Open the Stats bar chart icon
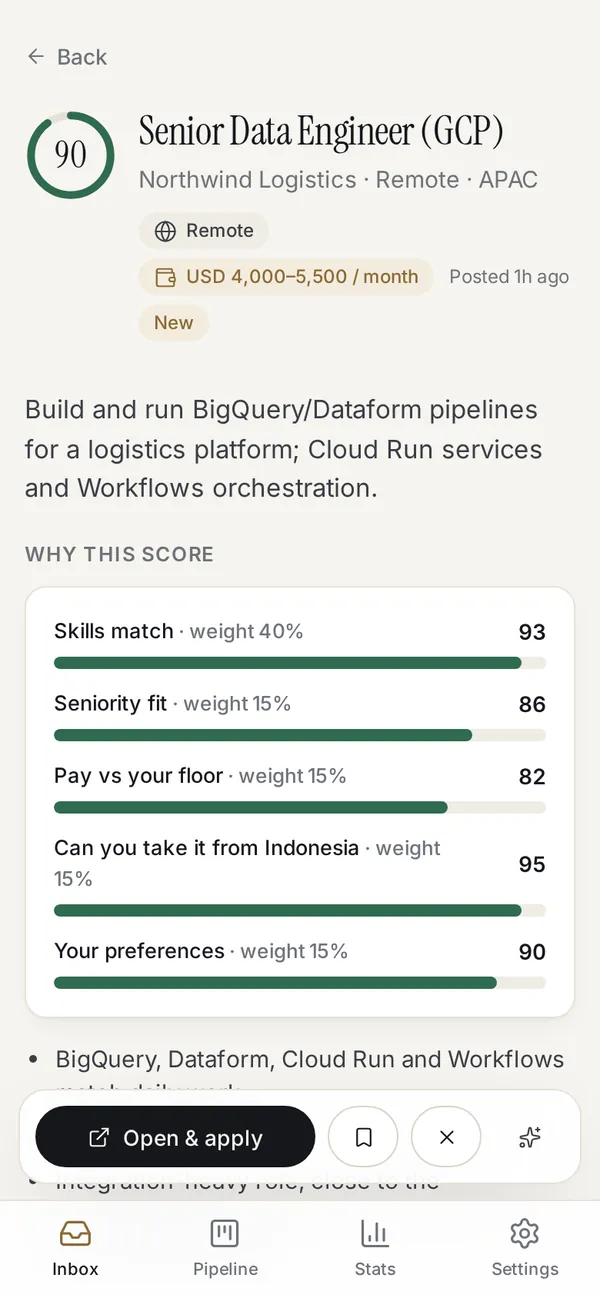The height and width of the screenshot is (1298, 600). click(x=375, y=1234)
